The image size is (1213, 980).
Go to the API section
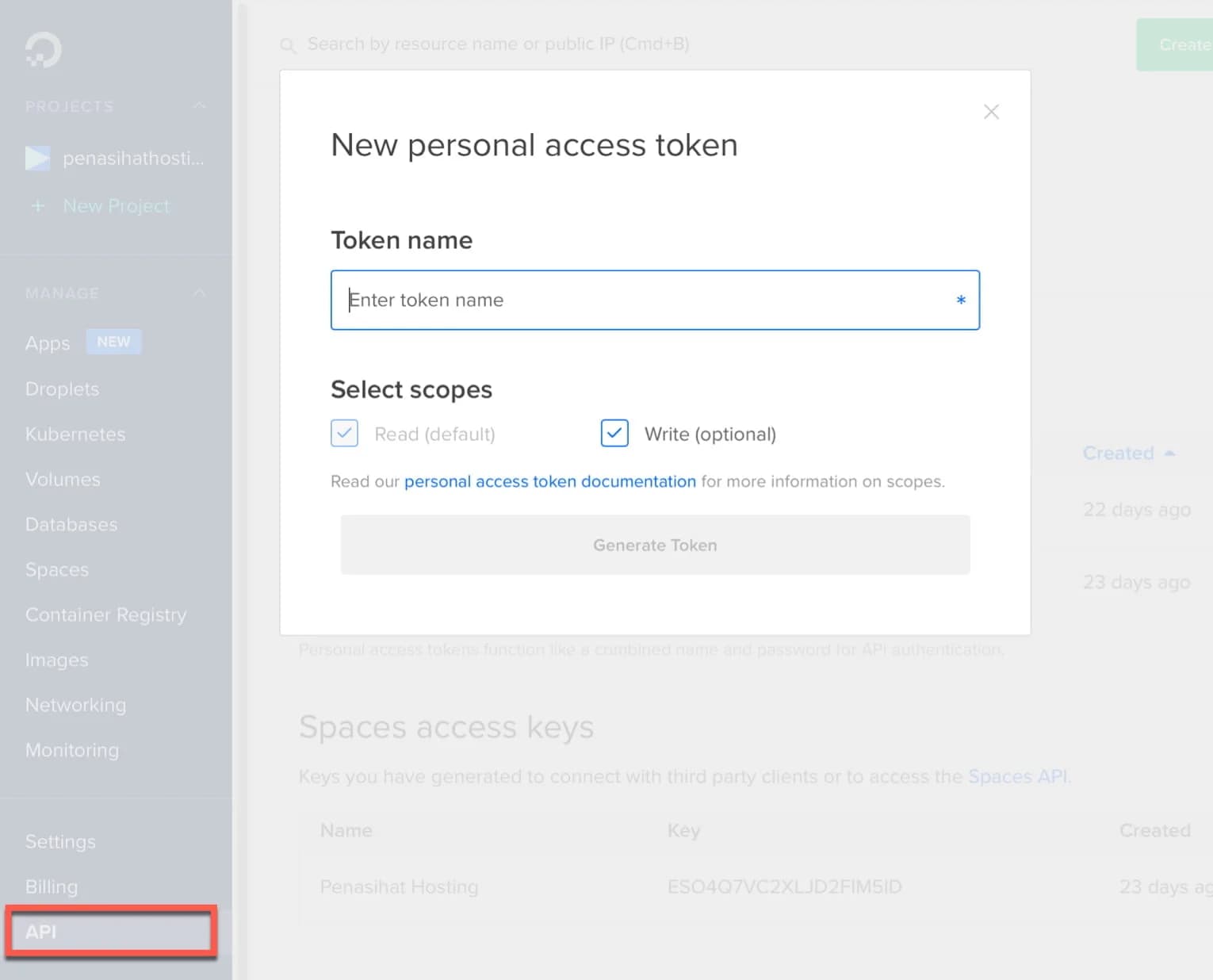coord(41,932)
